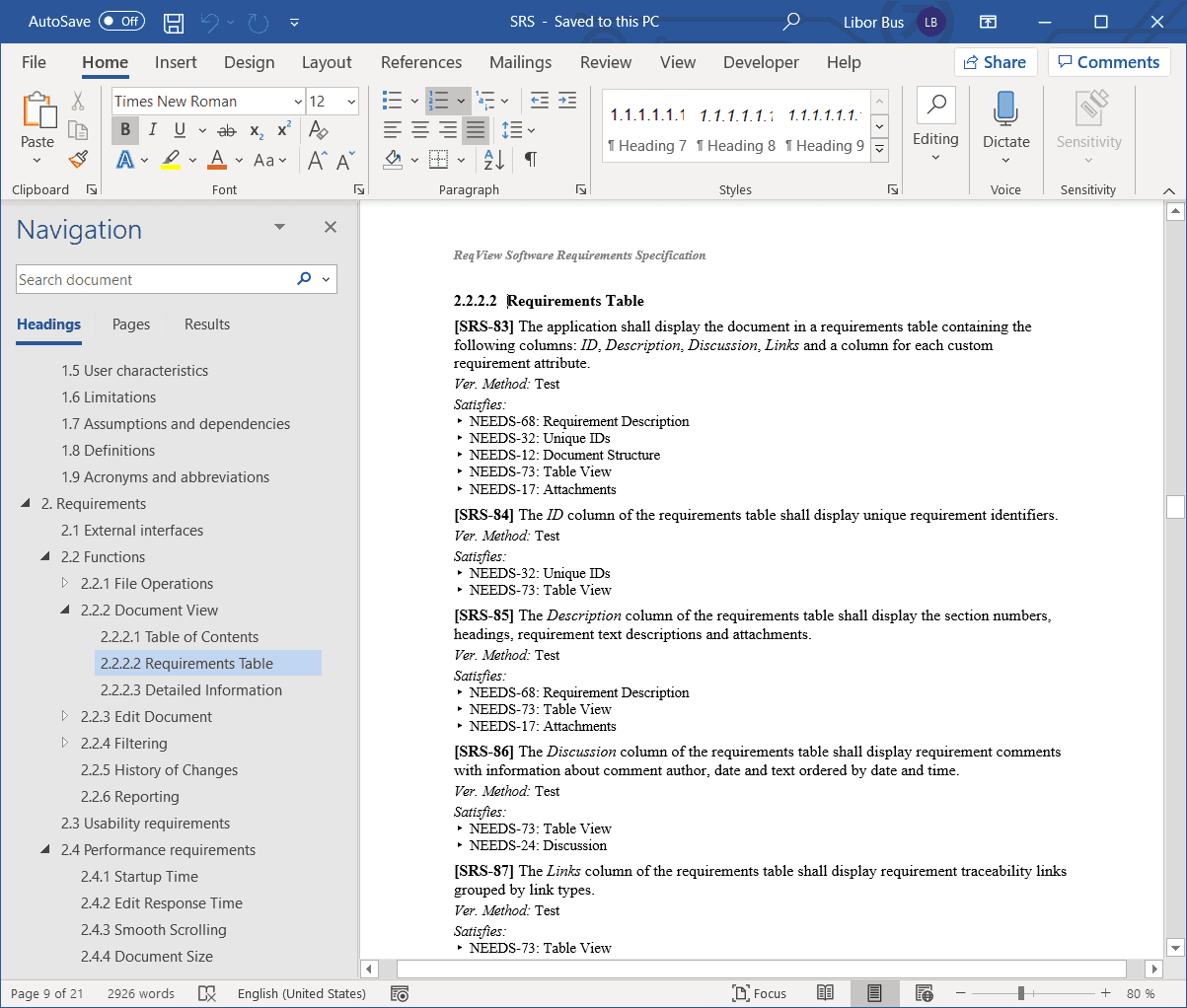The width and height of the screenshot is (1187, 1008).
Task: Click the Undo arrow icon
Action: point(209,22)
